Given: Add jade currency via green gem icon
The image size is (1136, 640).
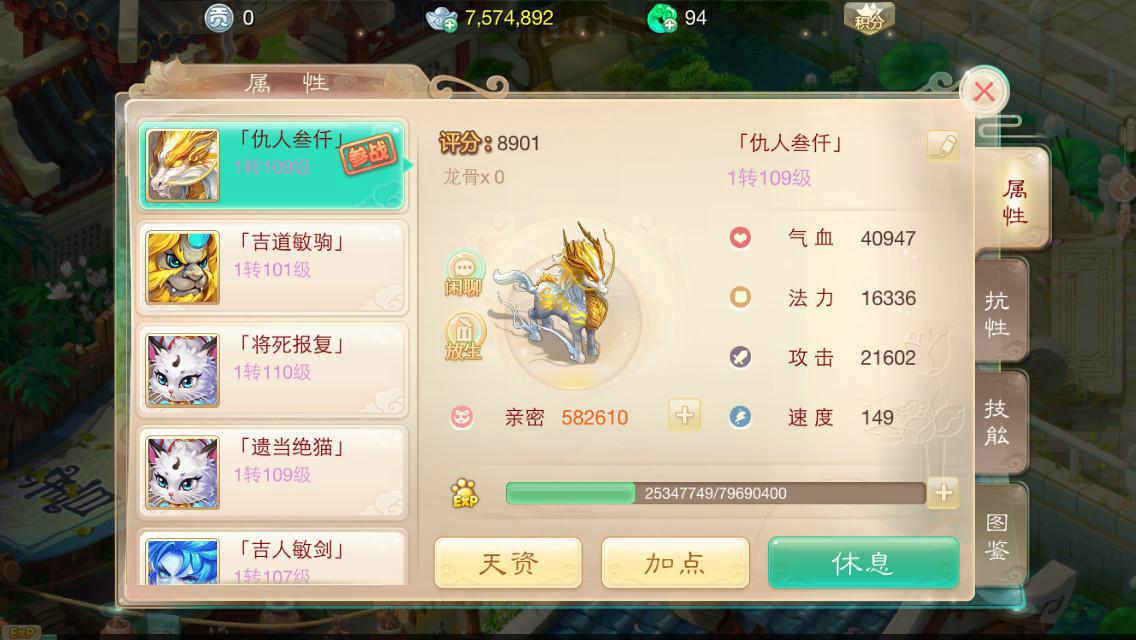Looking at the screenshot, I should click(x=662, y=18).
